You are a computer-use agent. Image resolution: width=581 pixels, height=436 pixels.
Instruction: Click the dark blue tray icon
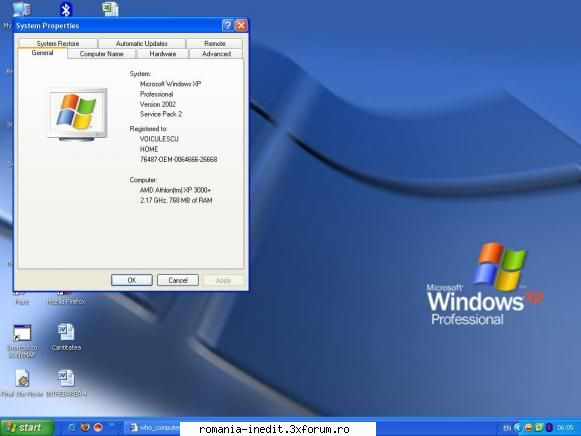pos(549,427)
